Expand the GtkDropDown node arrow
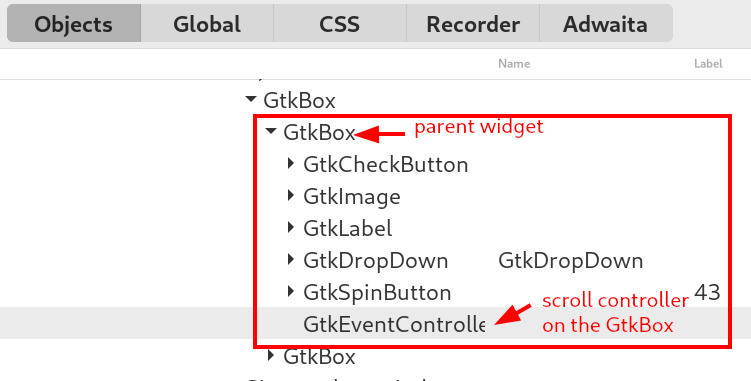 click(x=290, y=260)
